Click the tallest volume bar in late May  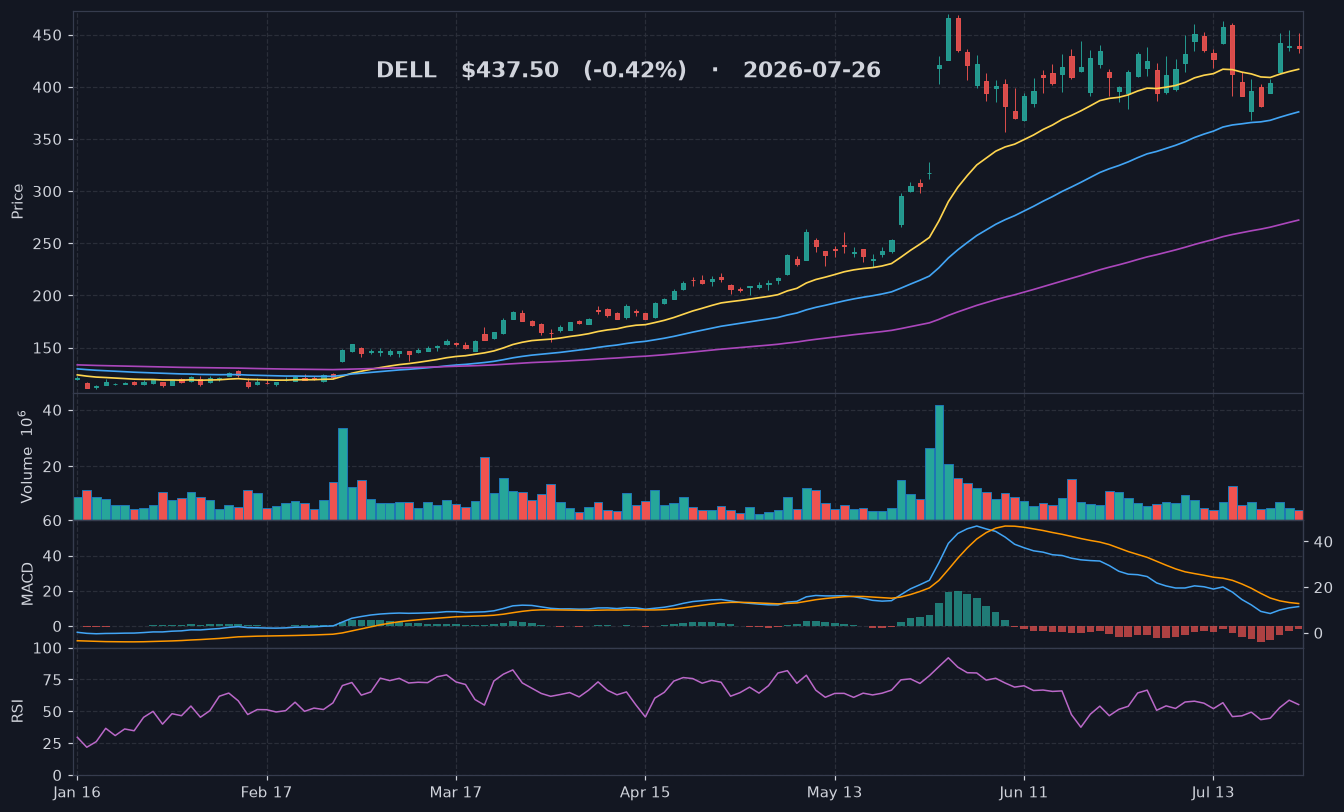939,462
